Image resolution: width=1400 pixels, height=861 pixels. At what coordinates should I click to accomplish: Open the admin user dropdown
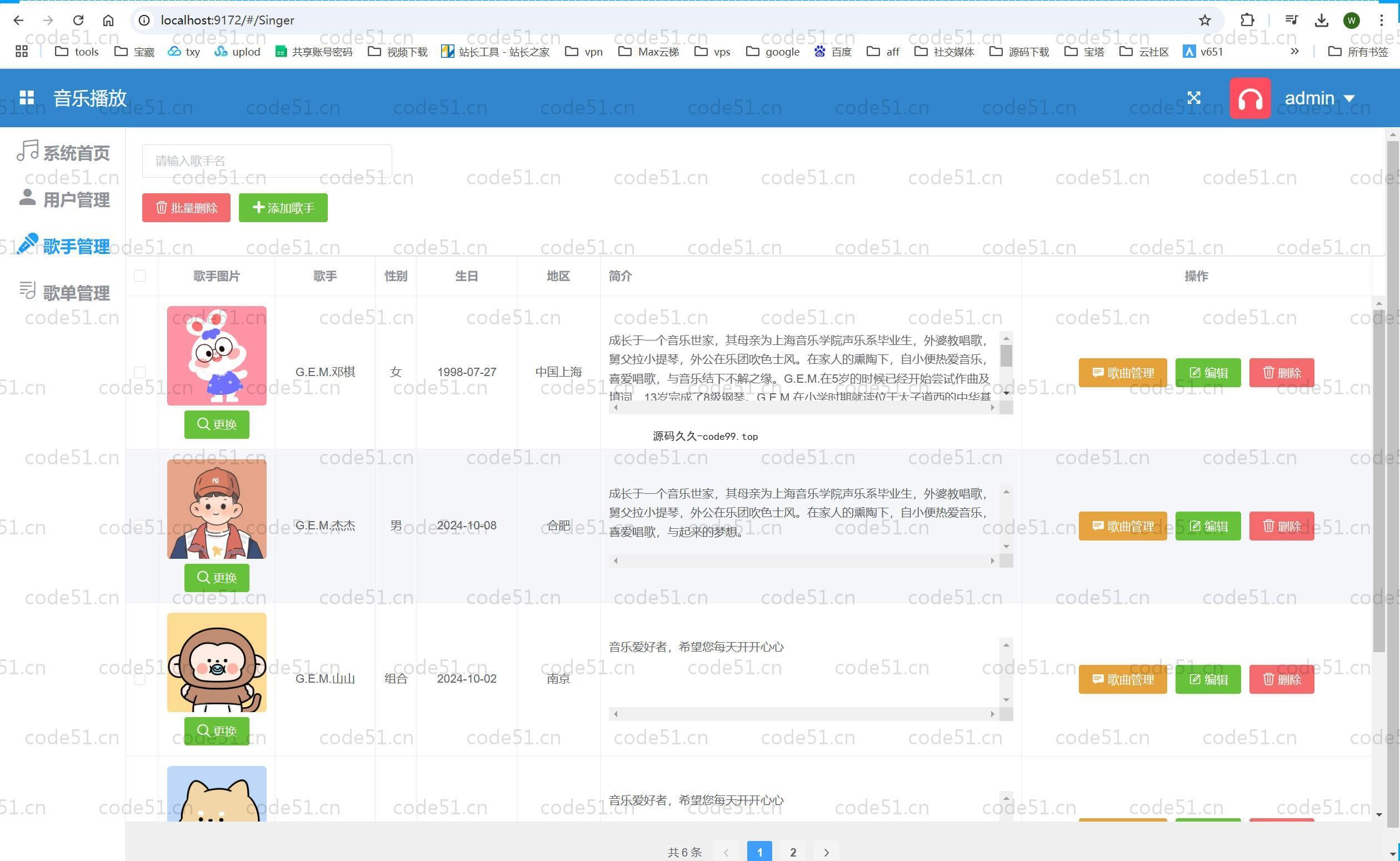(x=1319, y=98)
